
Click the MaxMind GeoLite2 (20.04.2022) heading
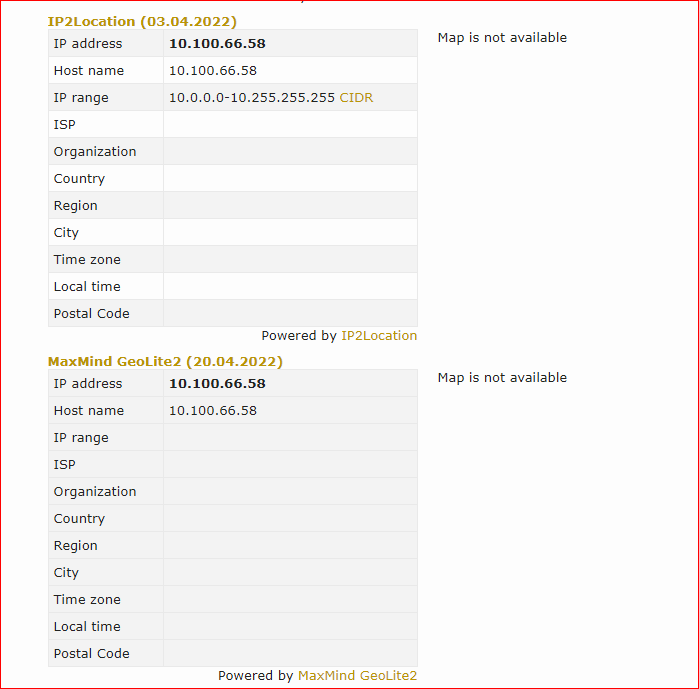tap(165, 361)
